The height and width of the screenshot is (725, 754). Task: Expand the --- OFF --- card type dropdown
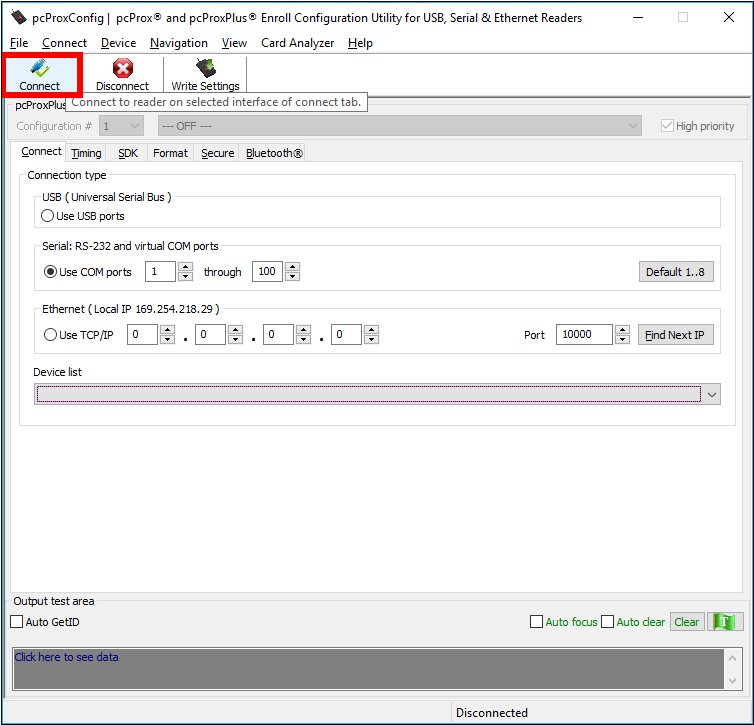tap(400, 126)
